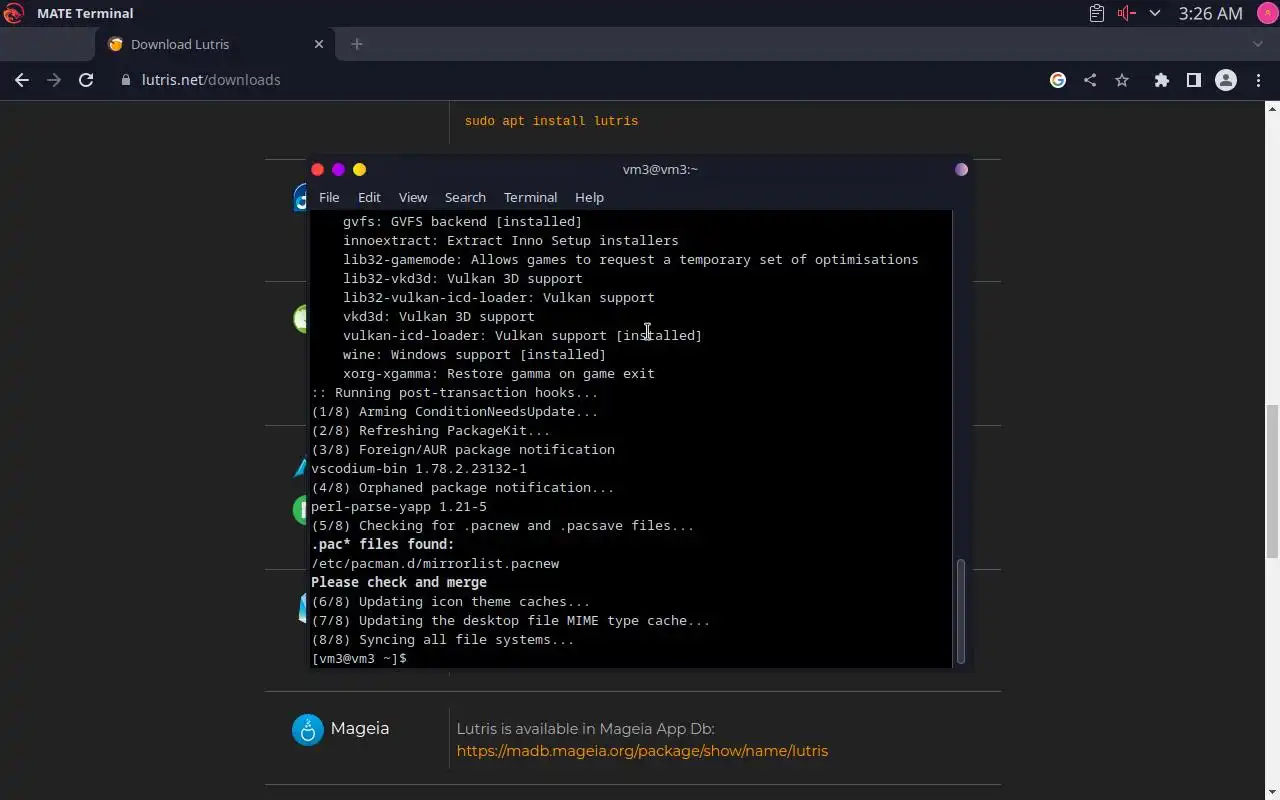Image resolution: width=1280 pixels, height=800 pixels.
Task: Click 'Lutris is available in Mageia App Db' text
Action: 586,728
